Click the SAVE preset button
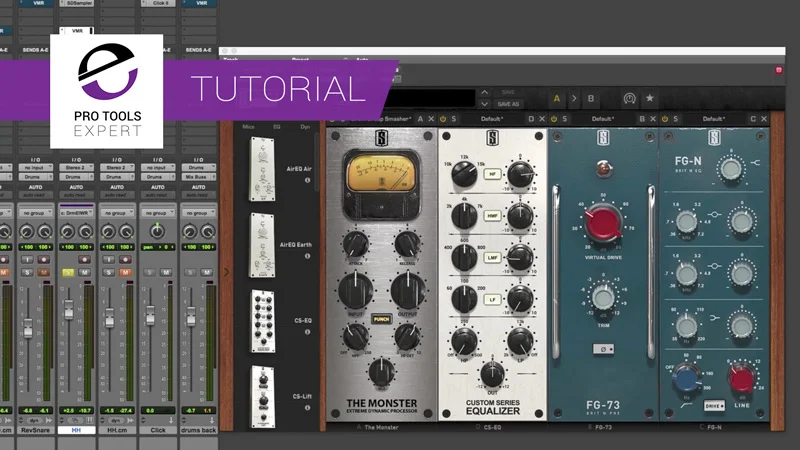Screen dimensions: 800x450 [x=508, y=92]
